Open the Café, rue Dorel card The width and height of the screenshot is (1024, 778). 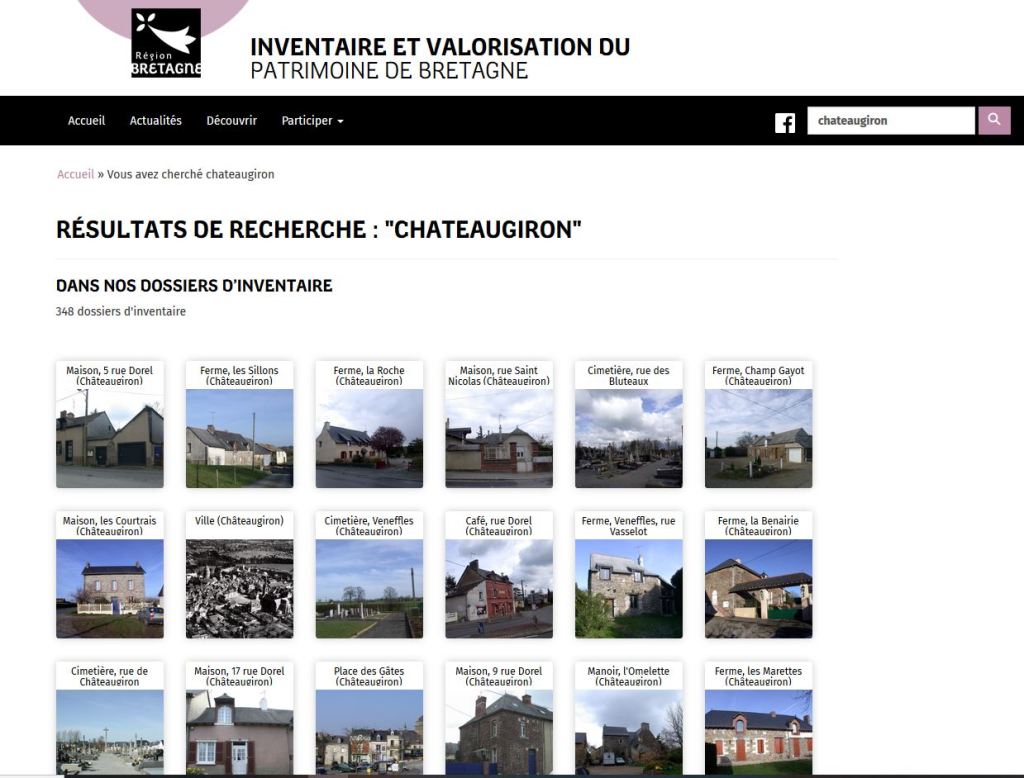[498, 587]
